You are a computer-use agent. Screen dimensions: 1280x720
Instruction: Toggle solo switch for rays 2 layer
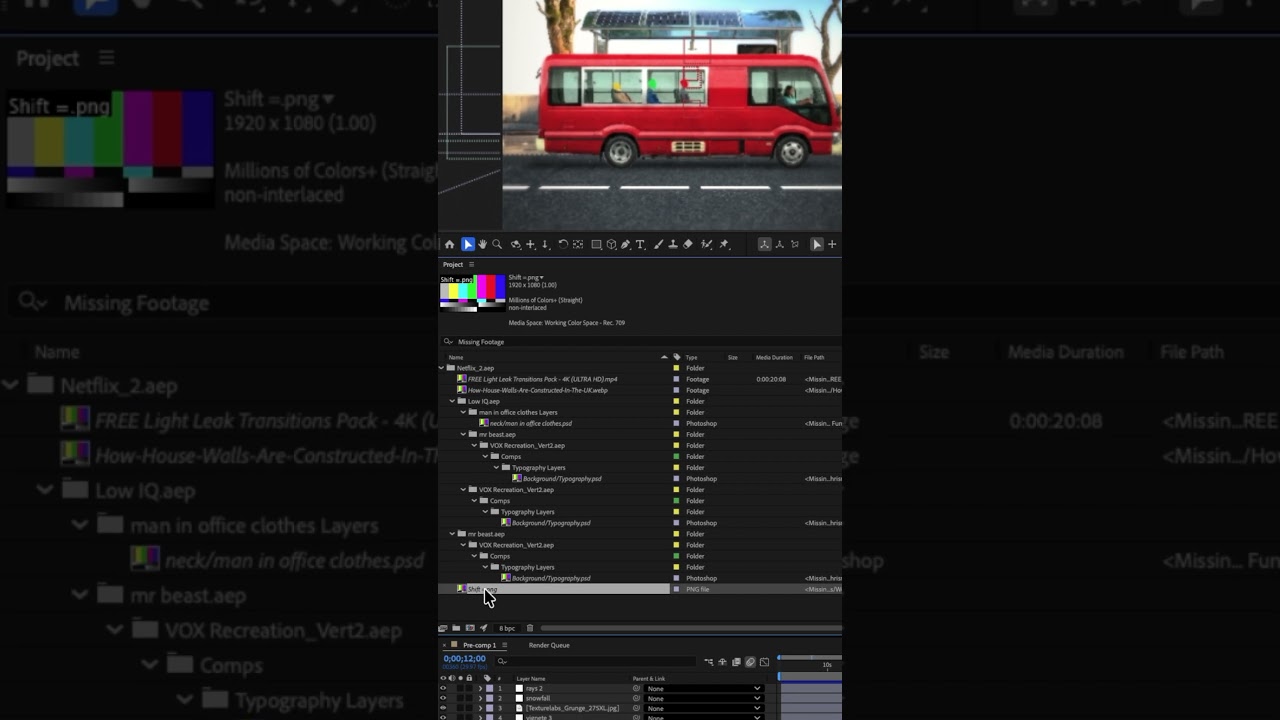point(460,688)
